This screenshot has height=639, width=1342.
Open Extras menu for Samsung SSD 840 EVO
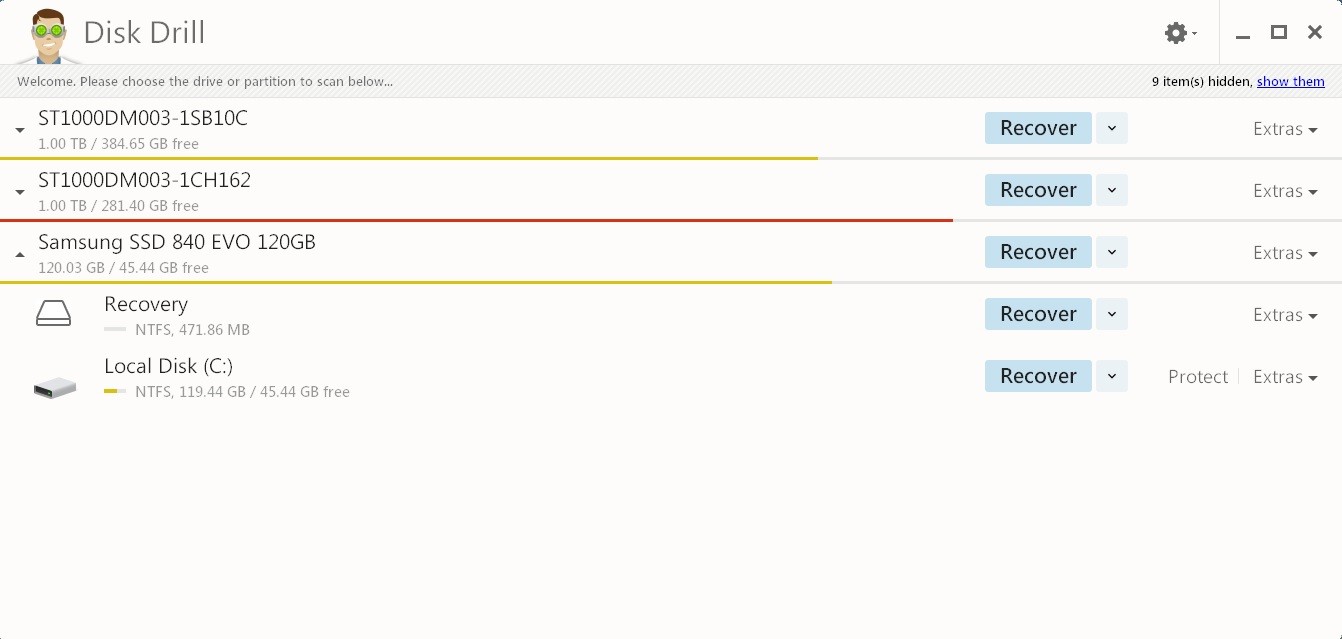tap(1285, 253)
